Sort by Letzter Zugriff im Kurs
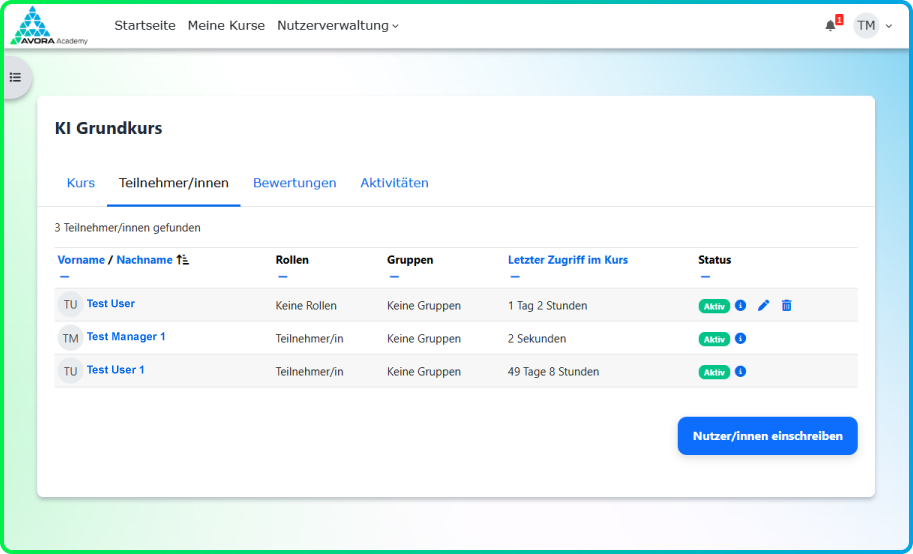The width and height of the screenshot is (913, 554). pos(568,260)
